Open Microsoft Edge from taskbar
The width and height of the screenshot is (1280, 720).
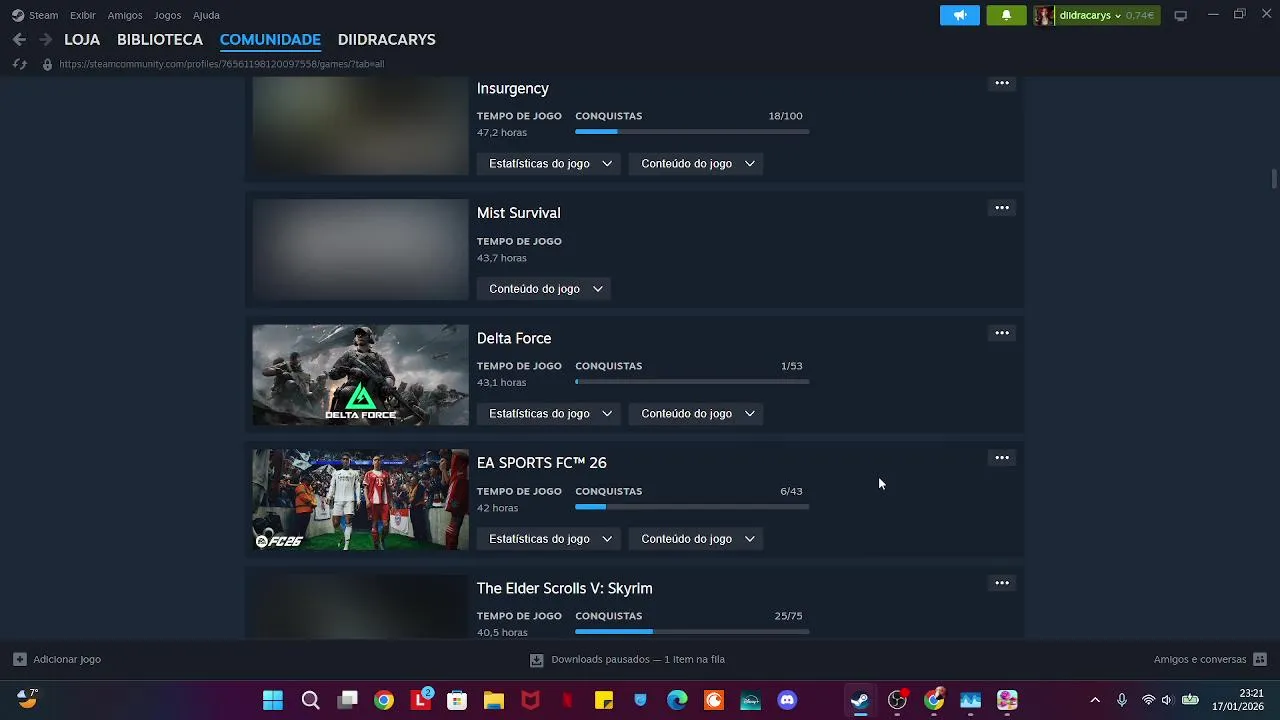677,700
